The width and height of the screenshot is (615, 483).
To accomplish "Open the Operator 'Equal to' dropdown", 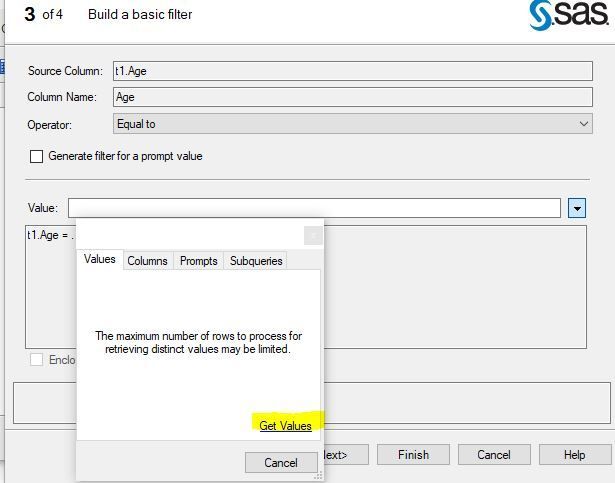I will tap(353, 124).
